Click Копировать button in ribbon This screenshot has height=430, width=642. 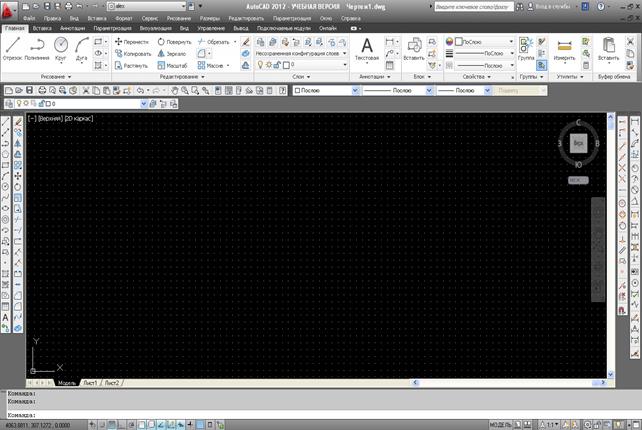tap(133, 54)
